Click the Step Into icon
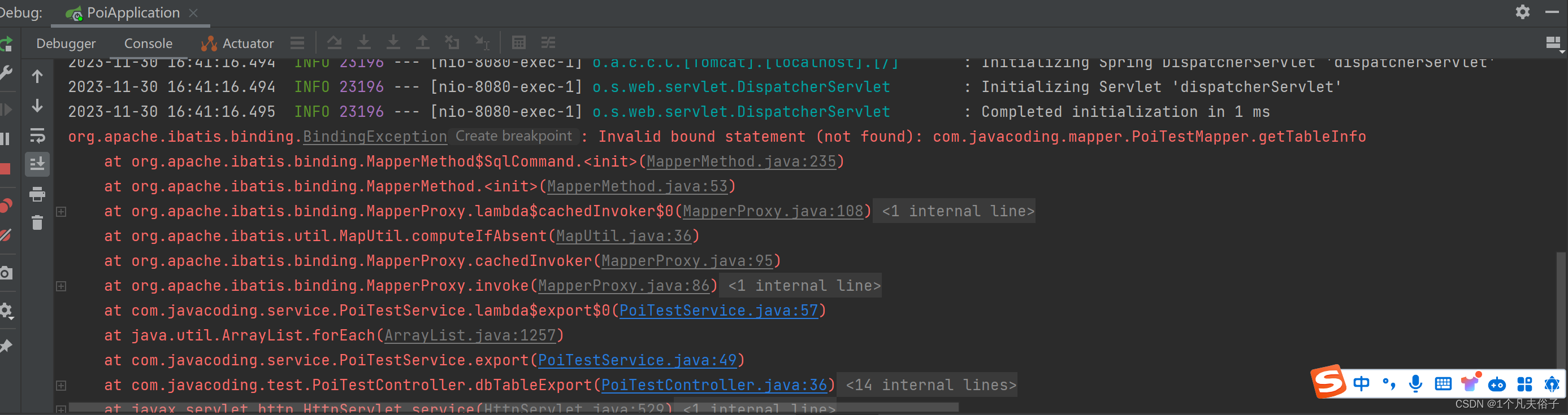Viewport: 1568px width, 415px height. 364,42
